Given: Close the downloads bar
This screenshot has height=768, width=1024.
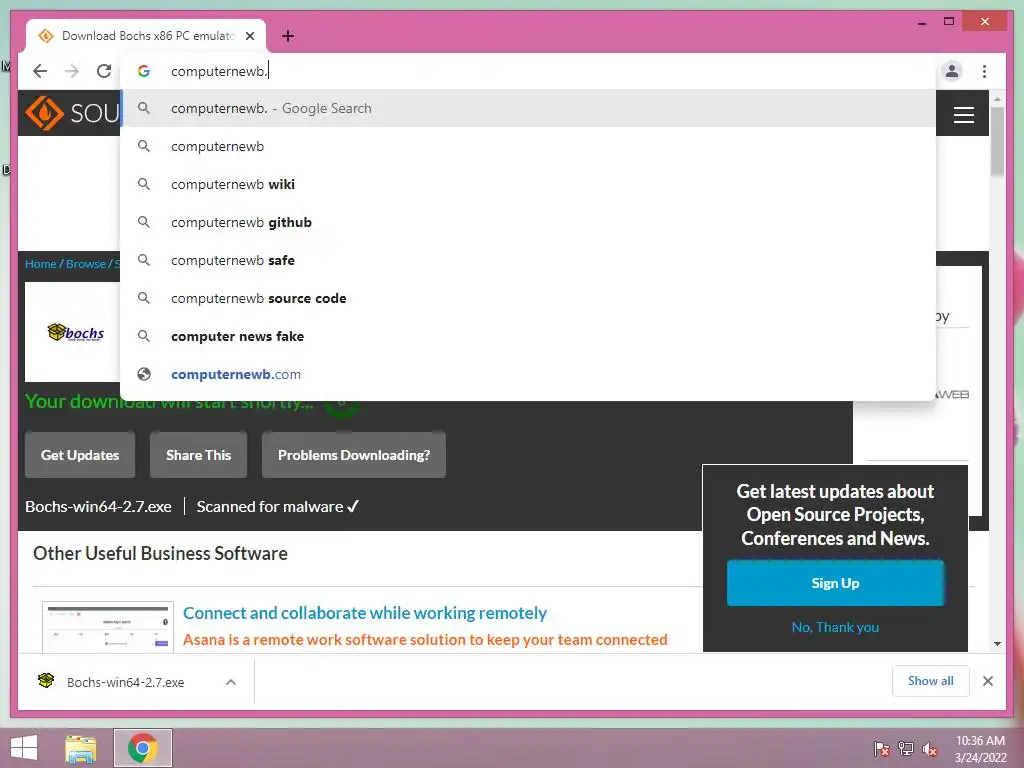Looking at the screenshot, I should click(987, 681).
